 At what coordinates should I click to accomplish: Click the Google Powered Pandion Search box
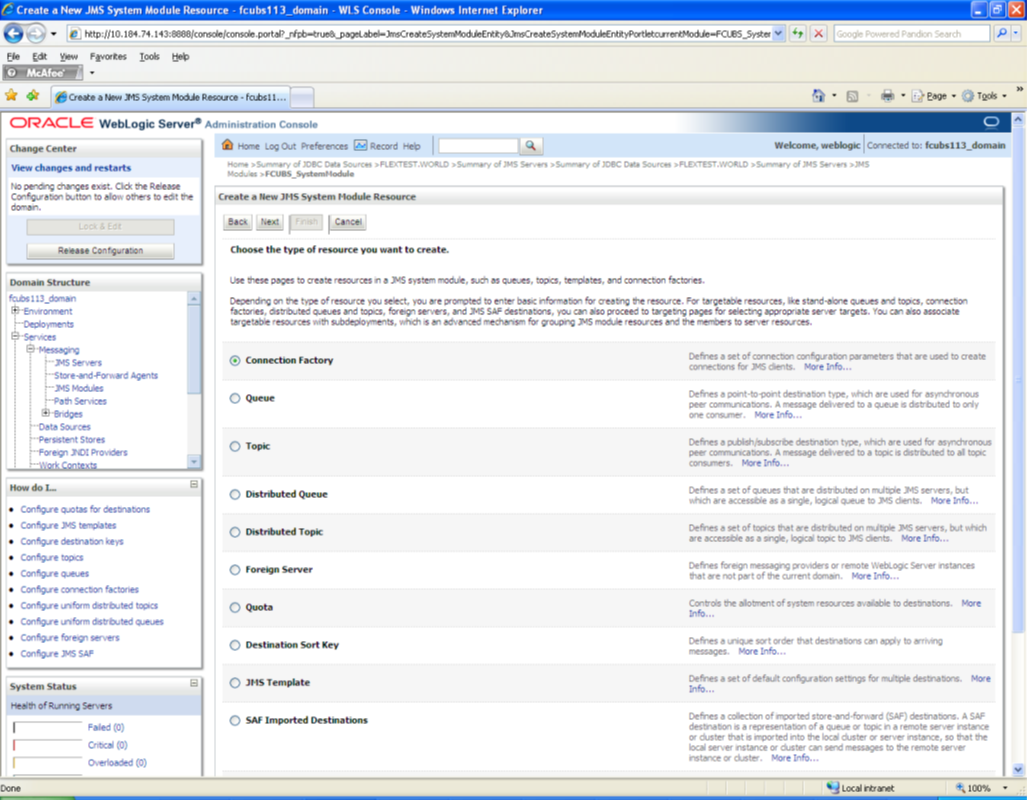coord(912,33)
